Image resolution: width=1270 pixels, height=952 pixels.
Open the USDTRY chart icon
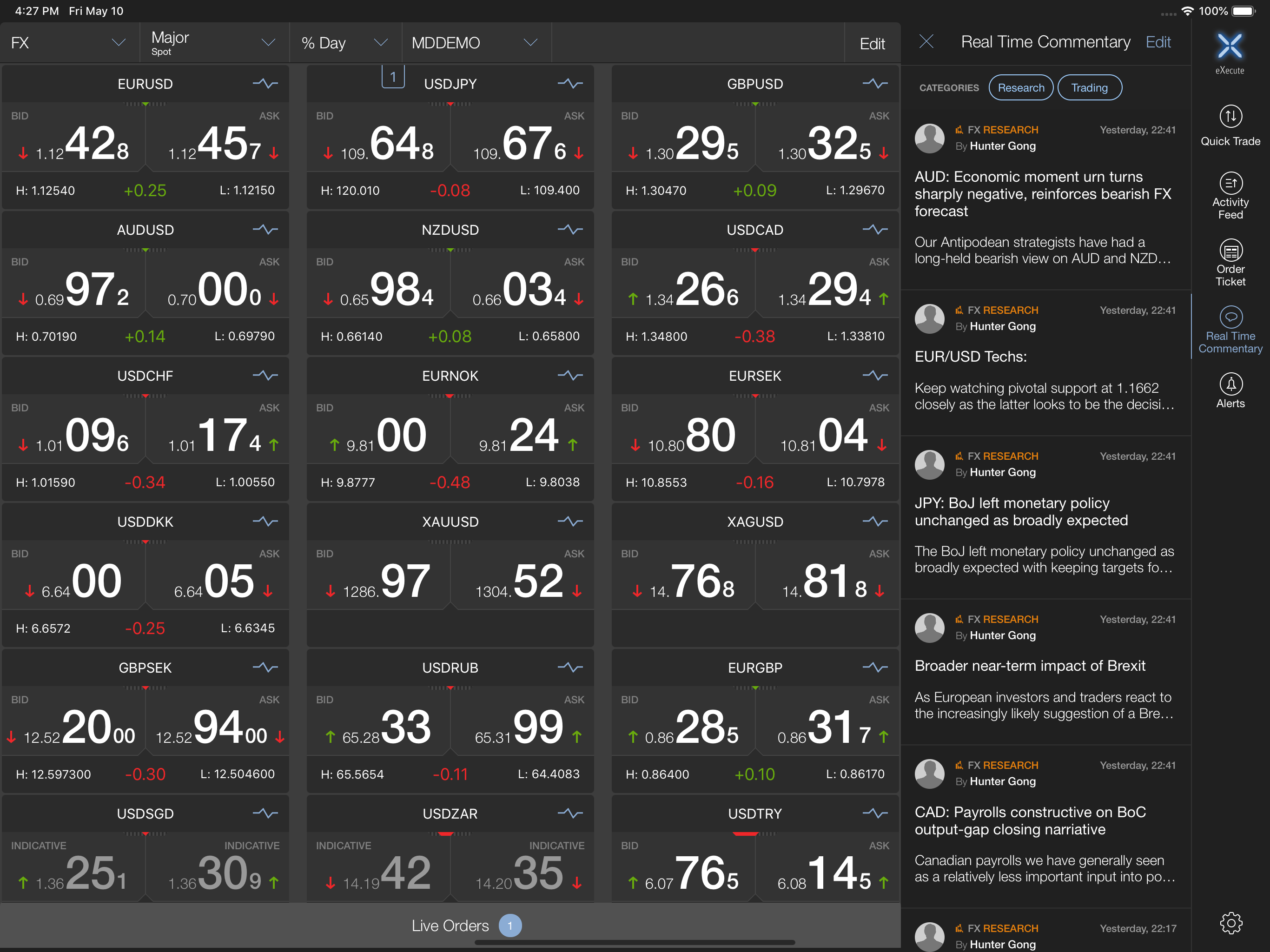(874, 813)
